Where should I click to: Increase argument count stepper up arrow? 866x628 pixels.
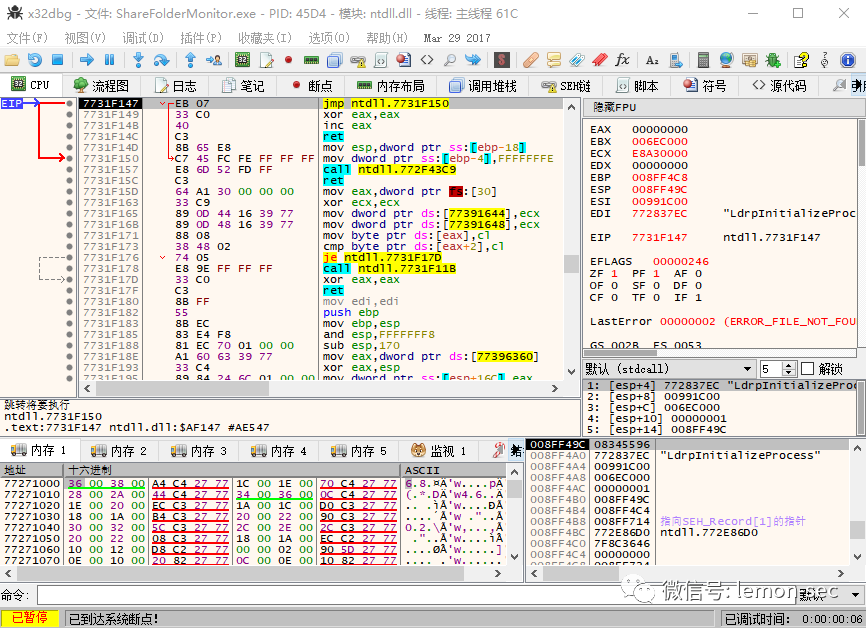click(789, 365)
